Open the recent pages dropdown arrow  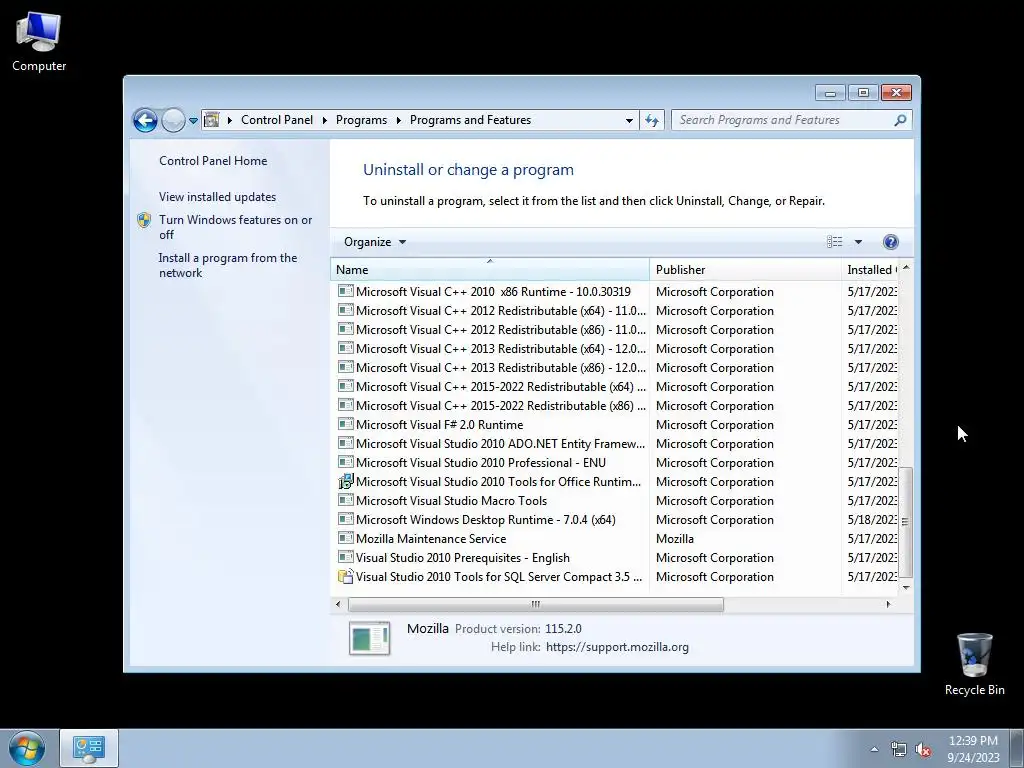193,121
